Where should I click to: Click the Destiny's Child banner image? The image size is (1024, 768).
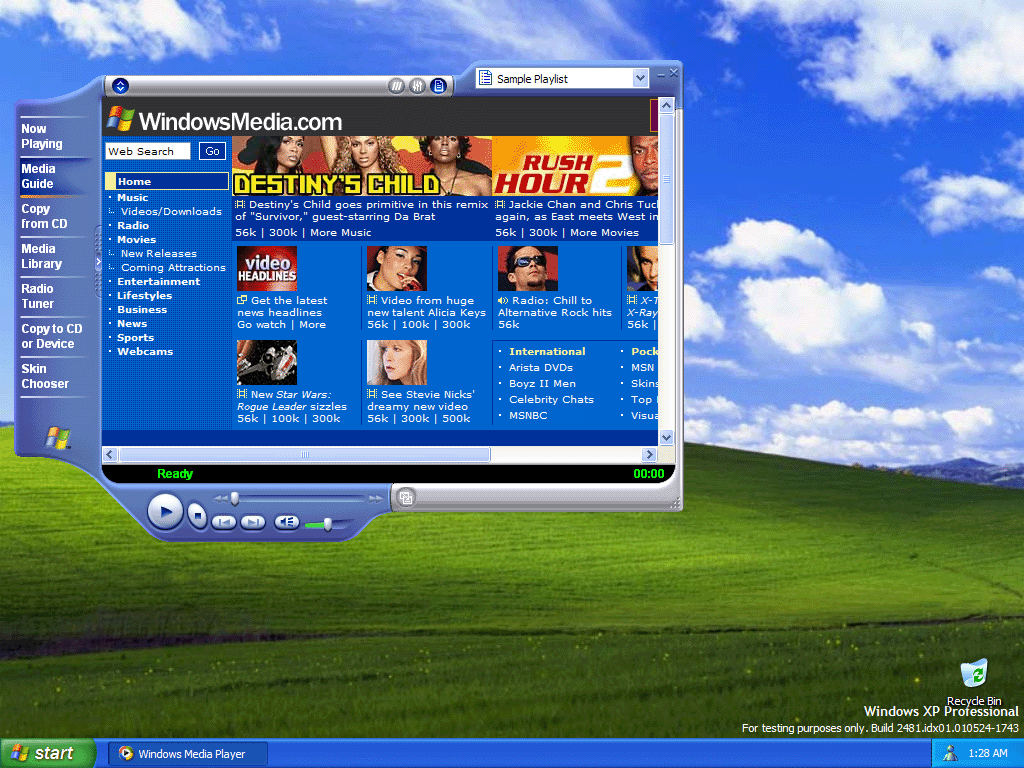pyautogui.click(x=362, y=166)
